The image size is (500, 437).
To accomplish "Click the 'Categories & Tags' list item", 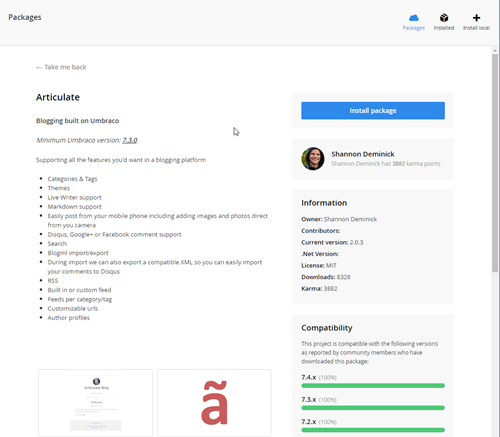I will tap(72, 179).
